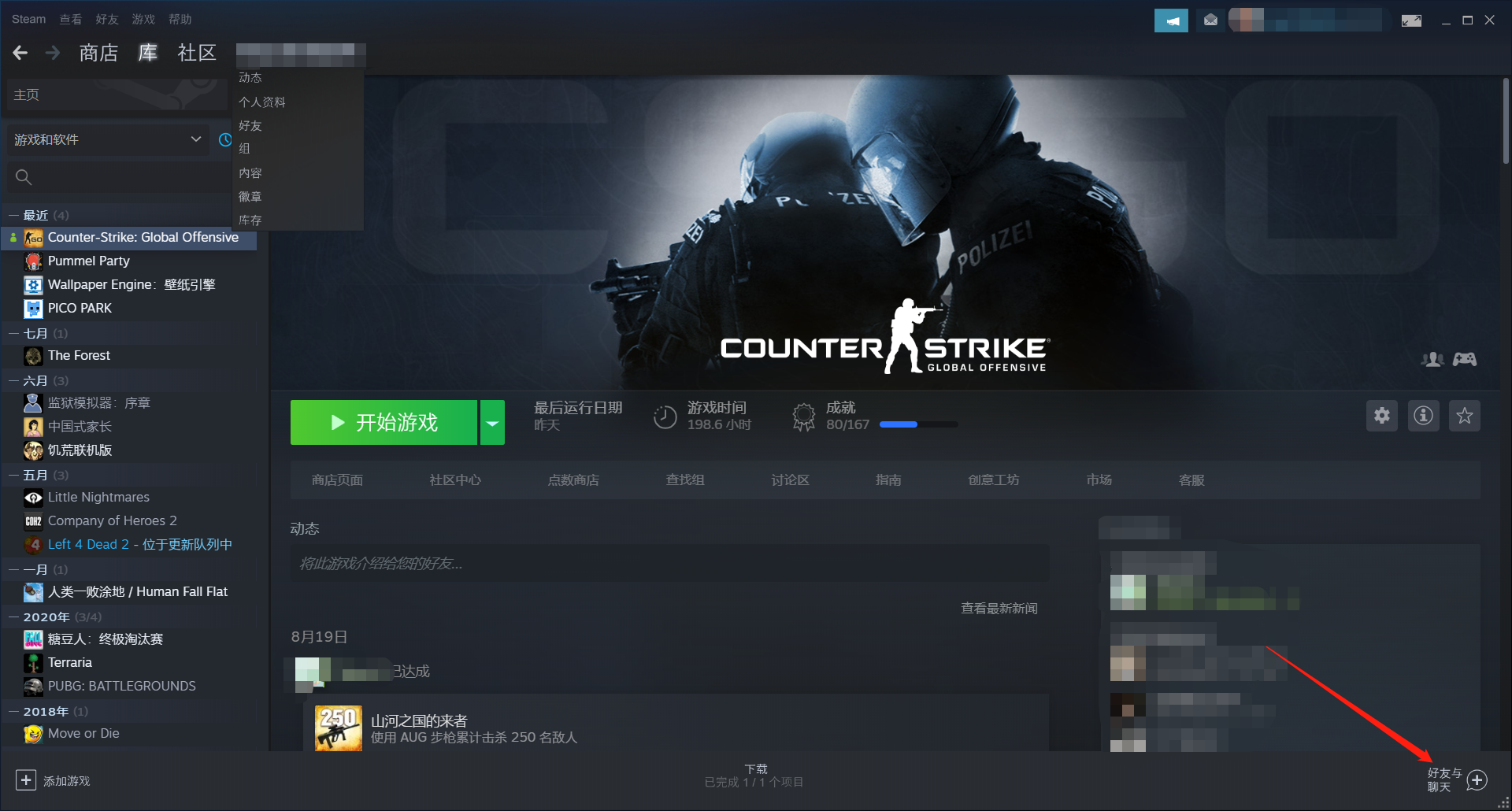The image size is (1512, 811).
Task: Collapse the 最近 category
Action: [x=13, y=215]
